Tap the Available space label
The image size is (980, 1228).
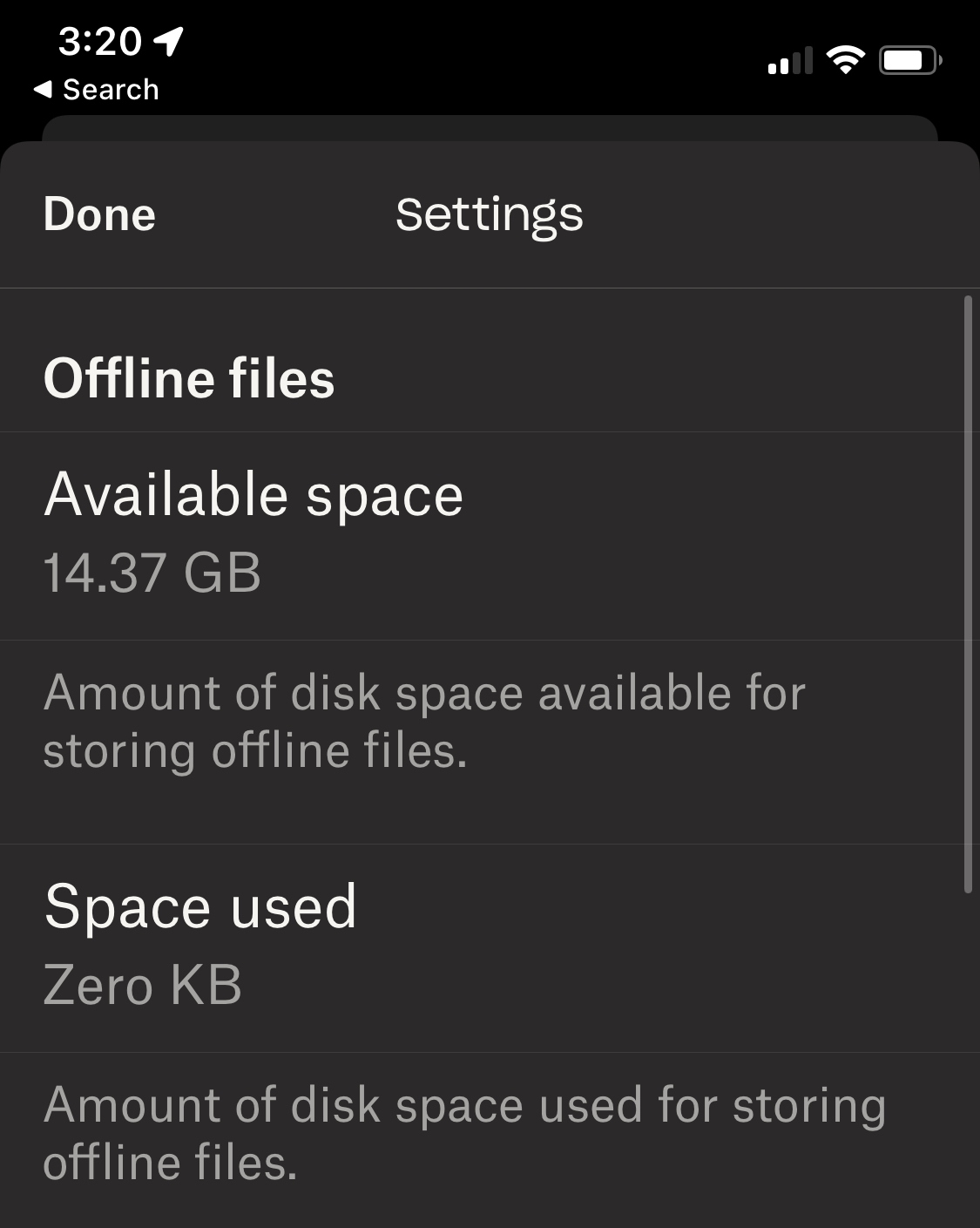(253, 495)
